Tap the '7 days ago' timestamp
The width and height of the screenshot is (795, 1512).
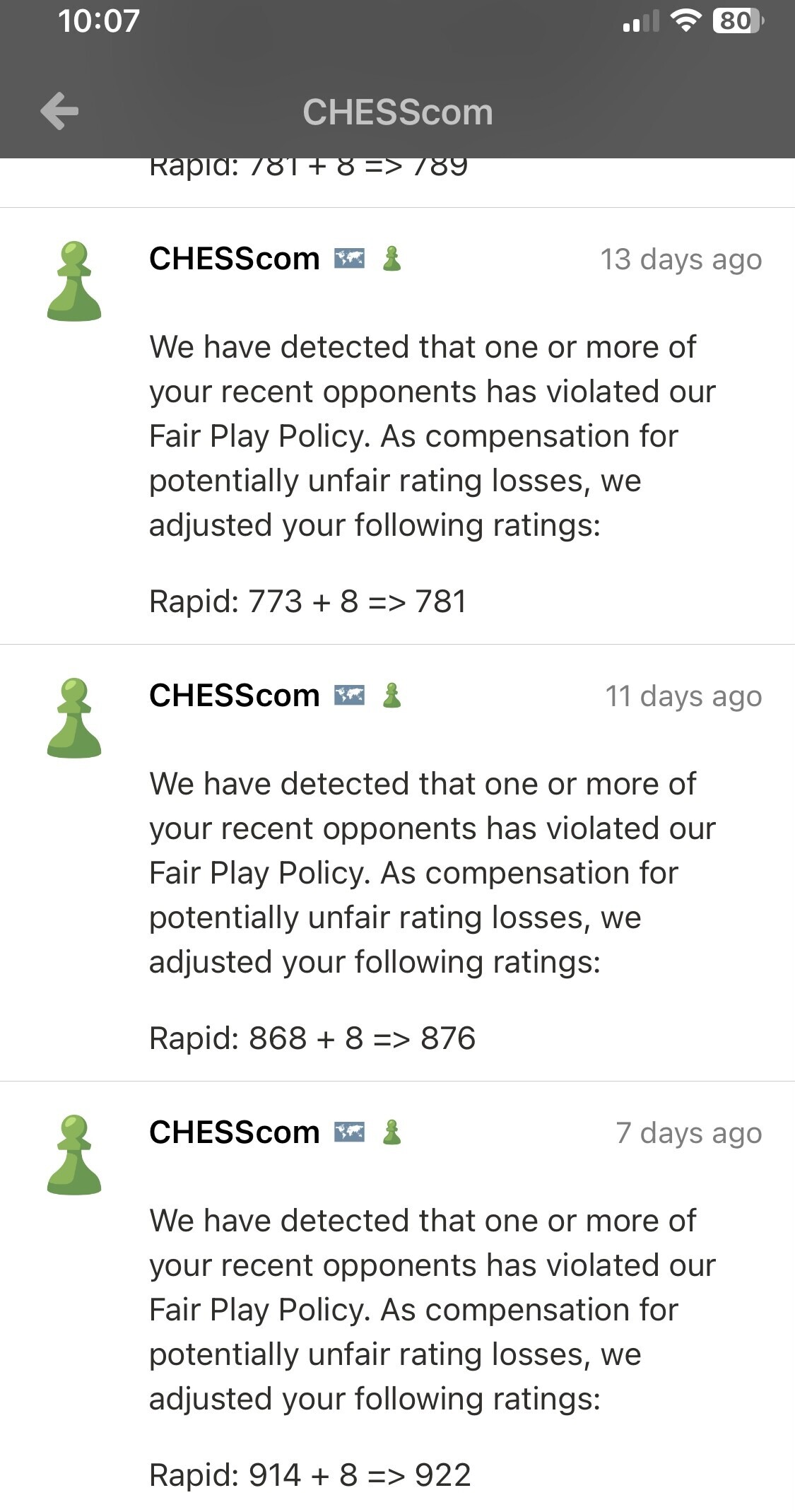(689, 1134)
